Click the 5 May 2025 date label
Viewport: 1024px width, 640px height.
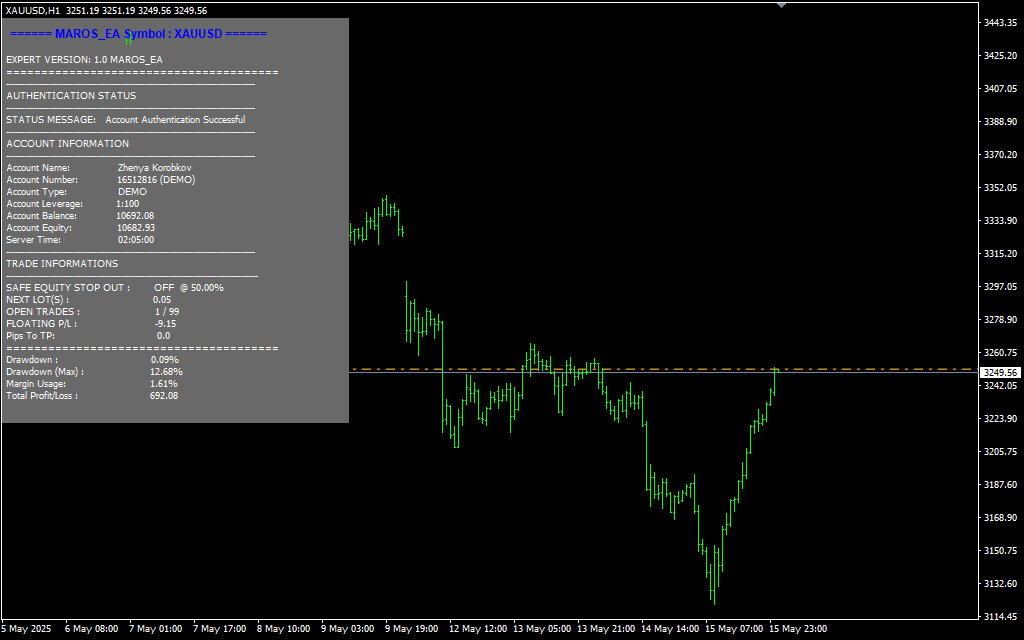pos(27,629)
